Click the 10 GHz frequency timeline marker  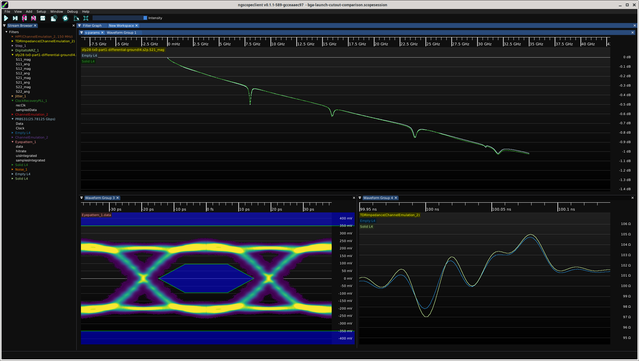tap(278, 44)
